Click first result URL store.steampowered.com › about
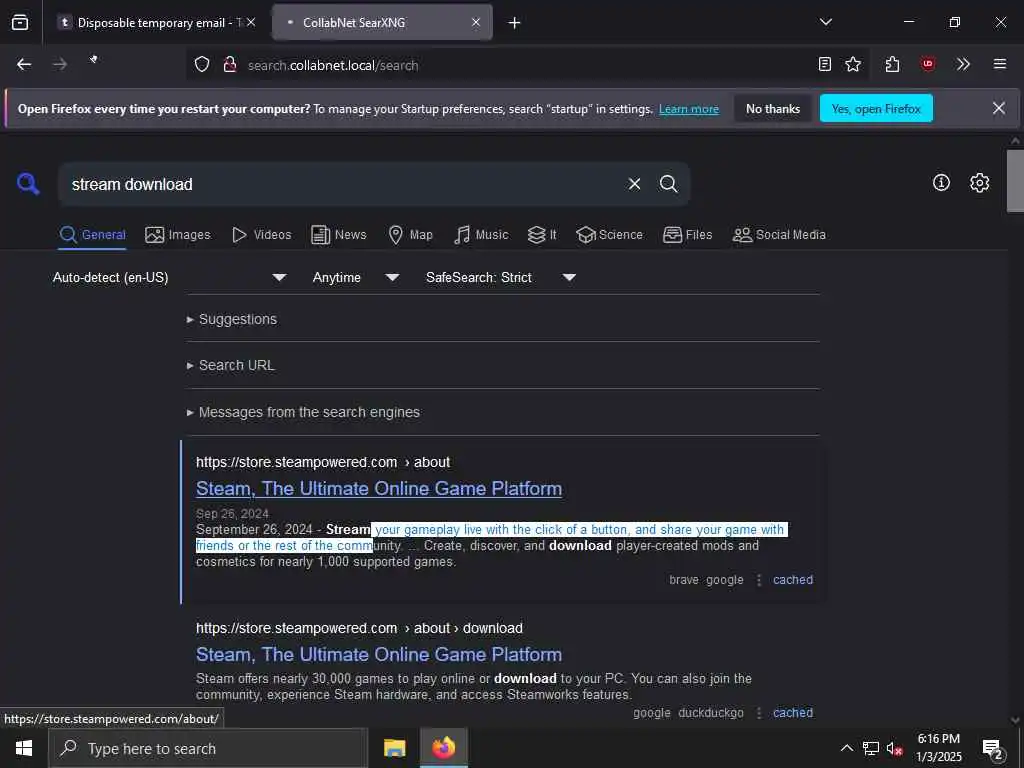The height and width of the screenshot is (768, 1024). [323, 462]
